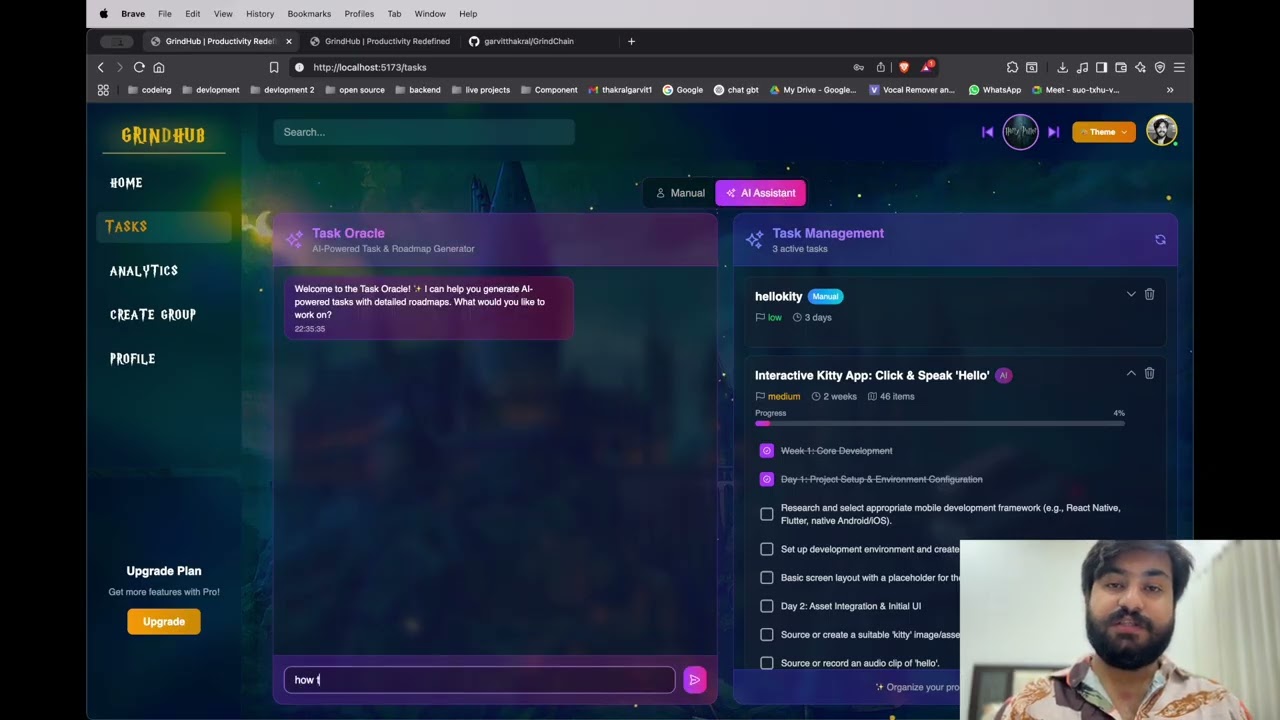Screen dimensions: 1280x720
Task: Expand the hellokity task chevron
Action: (1131, 294)
